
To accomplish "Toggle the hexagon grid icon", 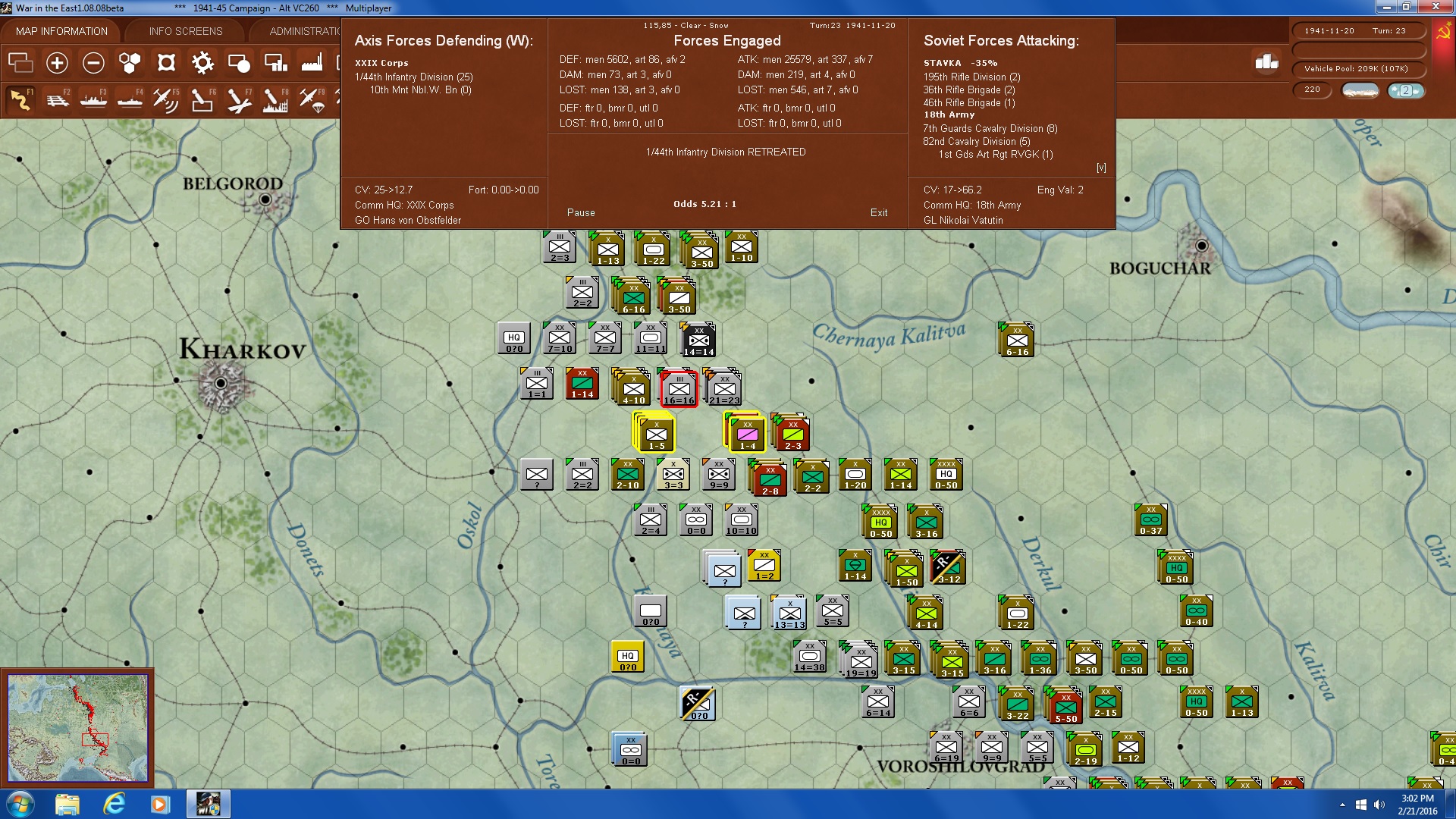I will tap(130, 63).
